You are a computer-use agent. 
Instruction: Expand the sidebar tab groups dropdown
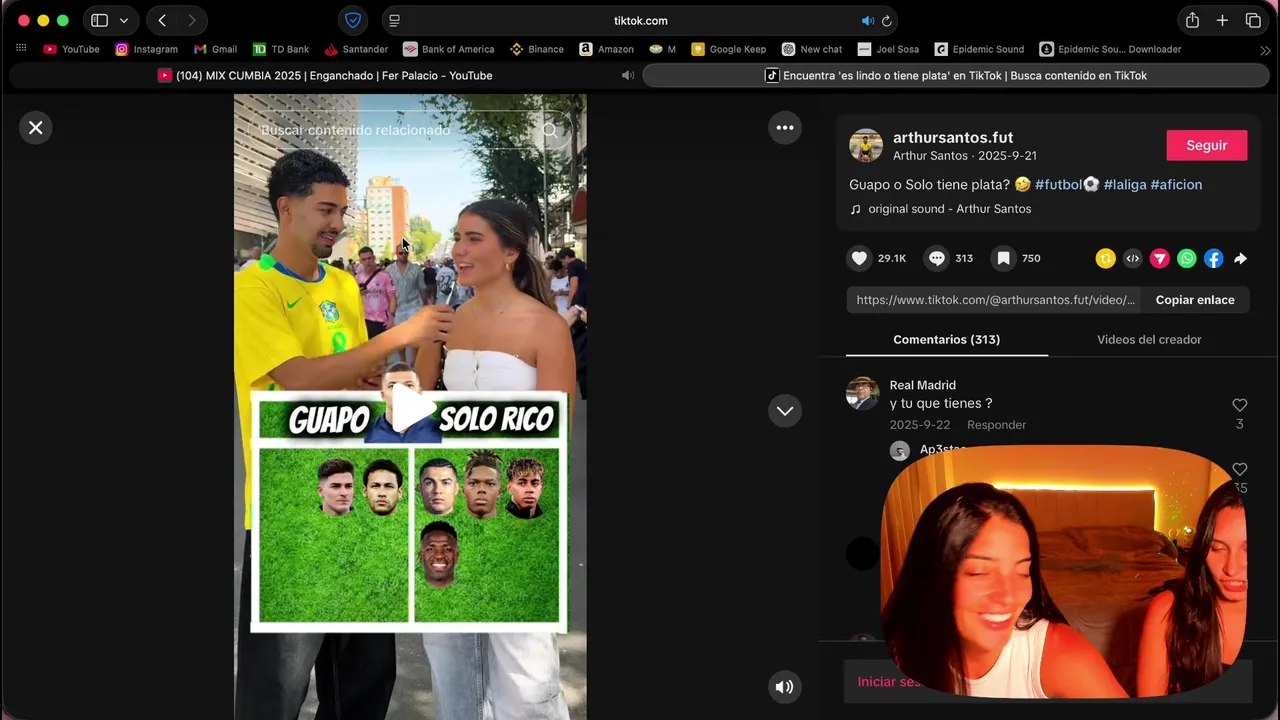coord(124,20)
